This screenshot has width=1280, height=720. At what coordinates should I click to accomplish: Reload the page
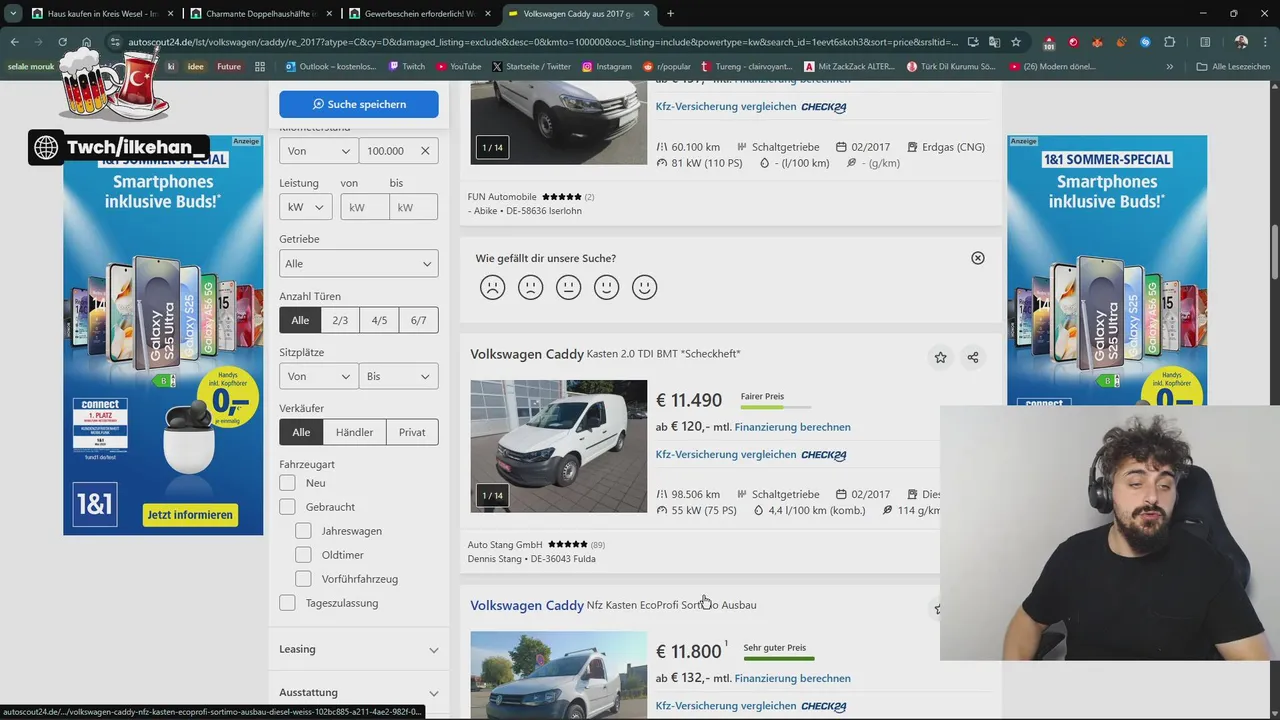(x=62, y=42)
